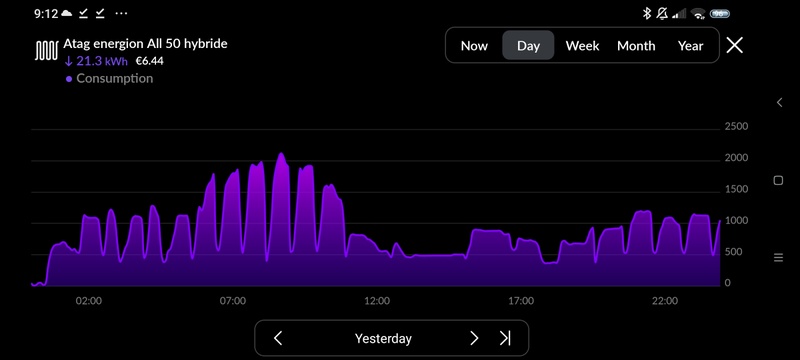This screenshot has width=800, height=360.
Task: Tap Atag energion All 50 hybride title
Action: (145, 44)
